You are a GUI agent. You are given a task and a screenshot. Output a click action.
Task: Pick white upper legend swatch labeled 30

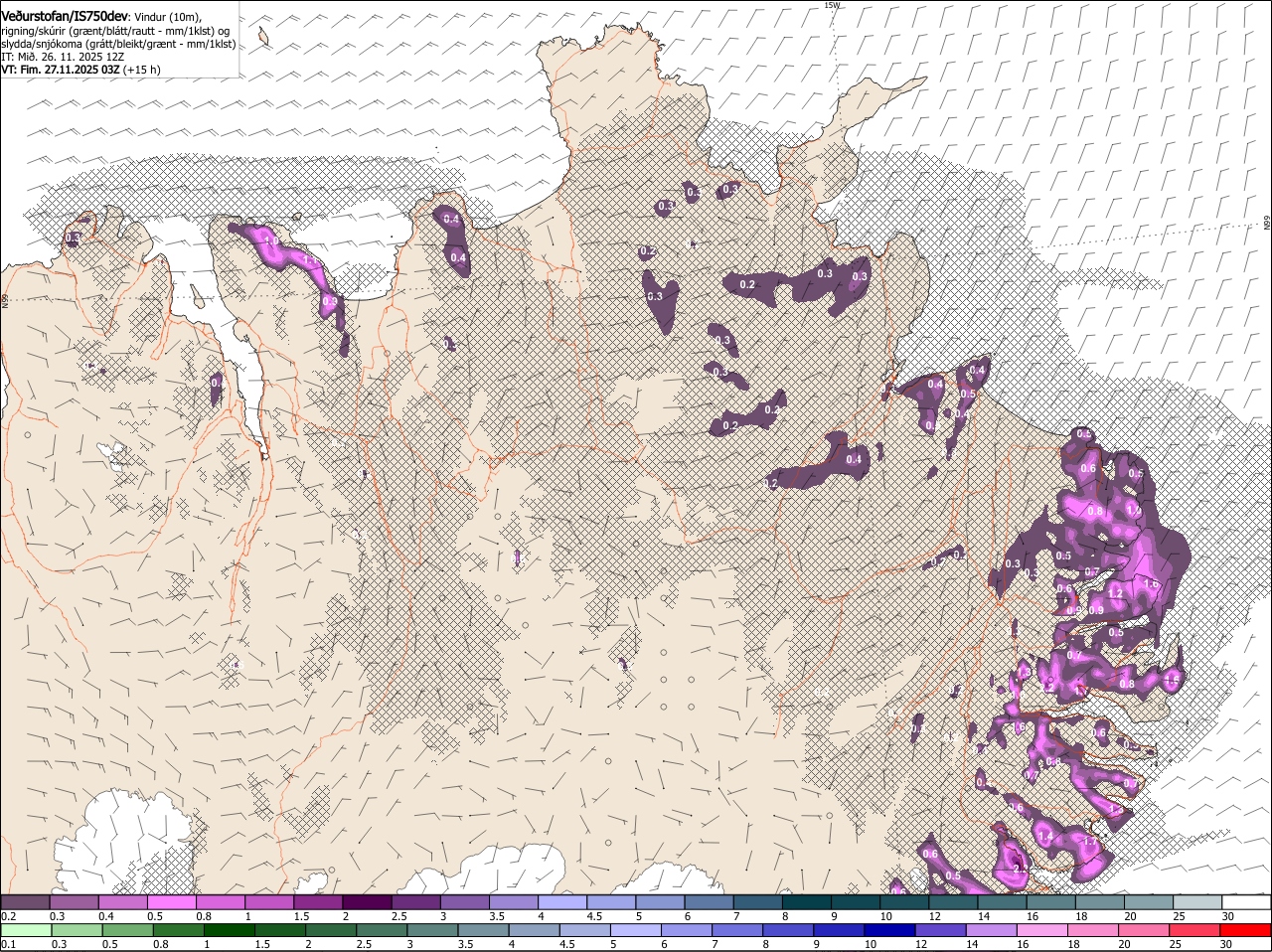(1246, 901)
